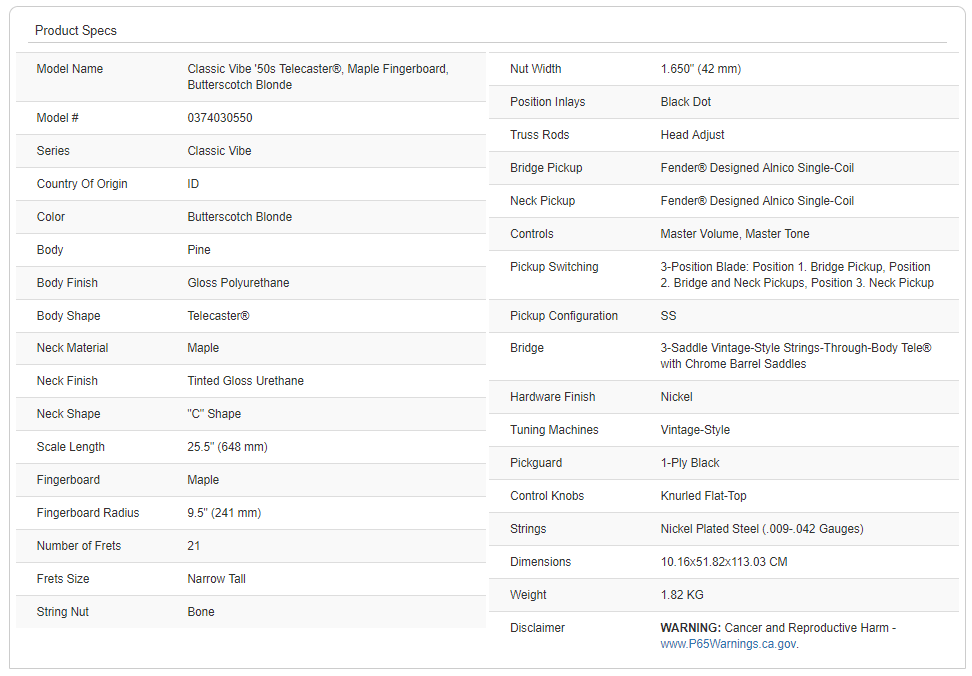
Task: Click Country Of Origin value ID
Action: (193, 183)
